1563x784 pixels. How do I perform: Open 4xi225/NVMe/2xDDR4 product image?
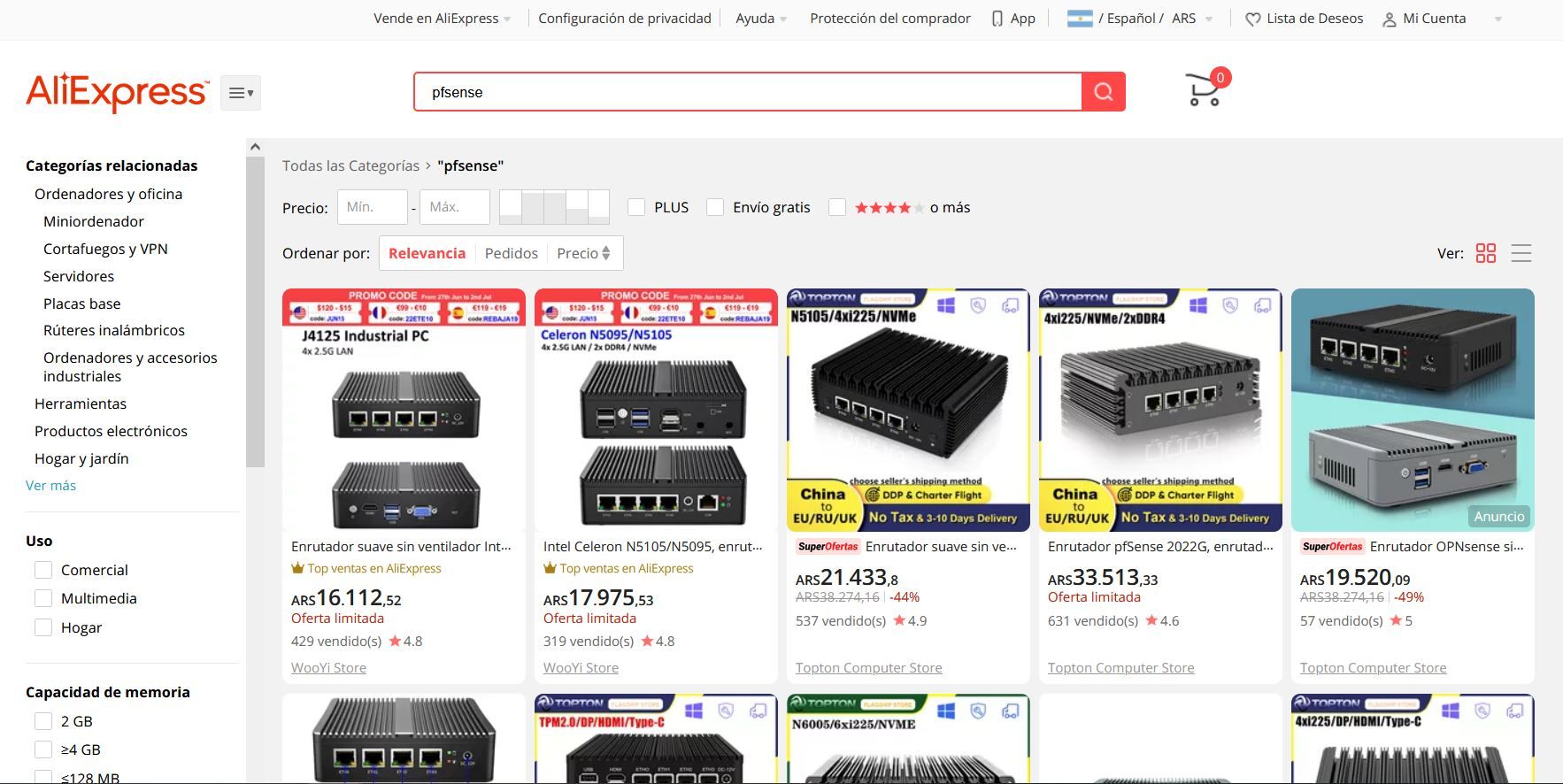1160,410
